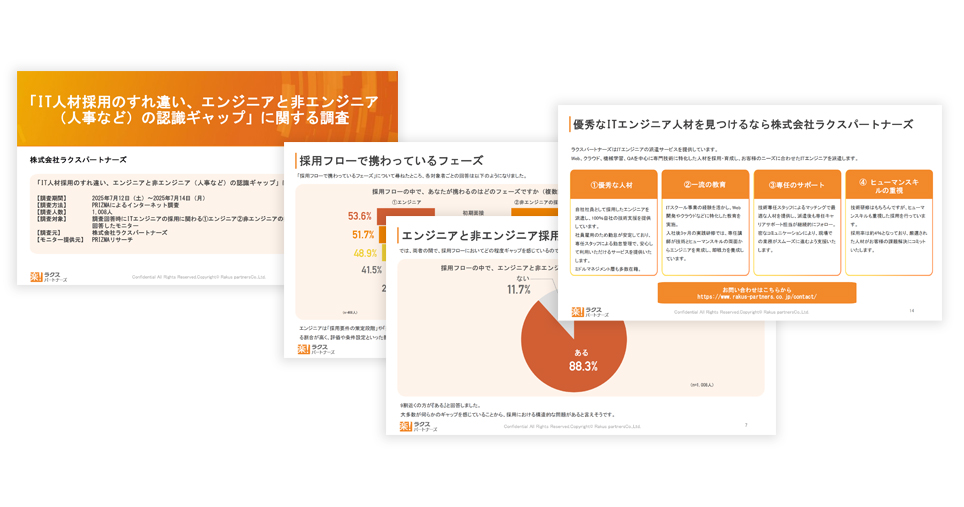Click the Rakus logo on the 優秀なITエンジニア slide
964x507 pixels.
[x=590, y=312]
